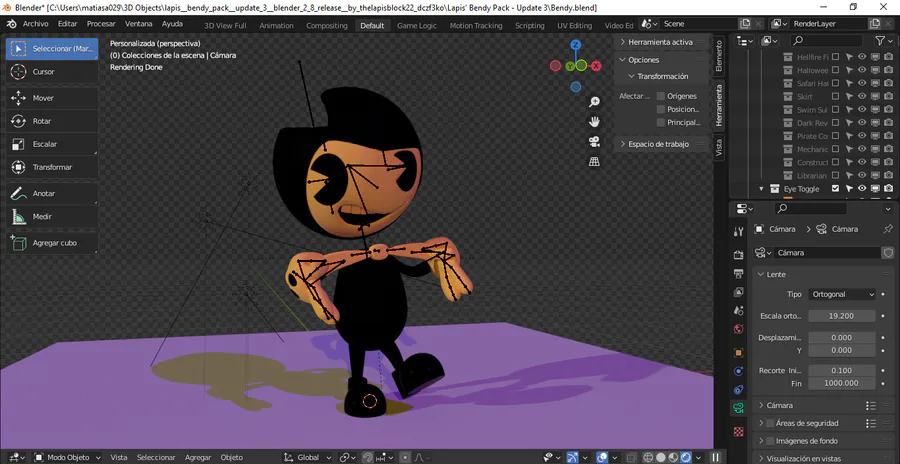Open the Agregar menu in viewport header
This screenshot has height=464, width=900.
(x=198, y=457)
